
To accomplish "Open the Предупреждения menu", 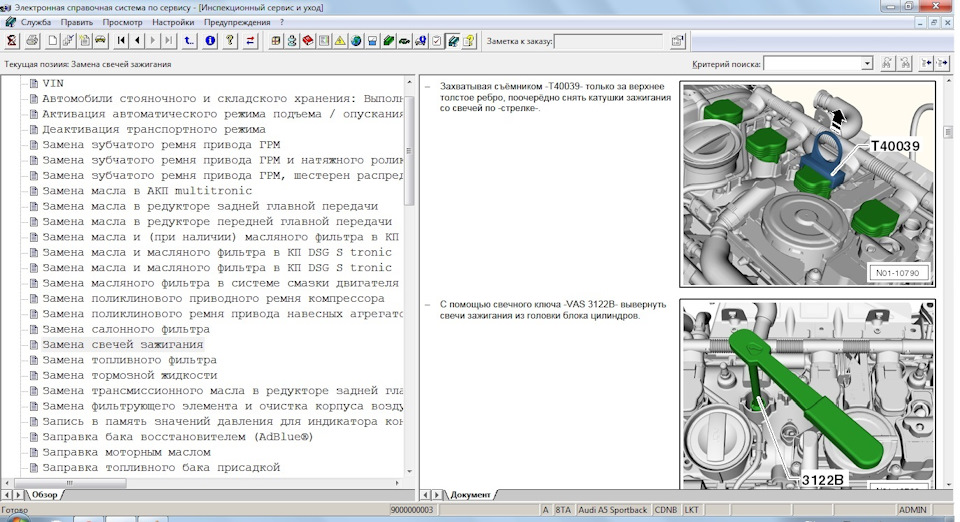I will [x=237, y=22].
